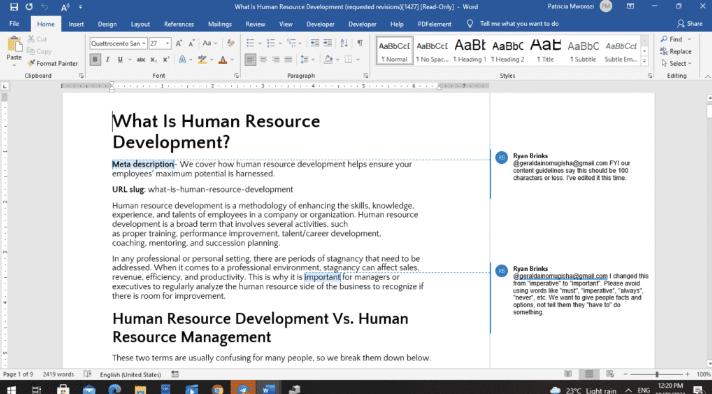This screenshot has height=394, width=712.
Task: Apply bulleted list
Action: (250, 43)
